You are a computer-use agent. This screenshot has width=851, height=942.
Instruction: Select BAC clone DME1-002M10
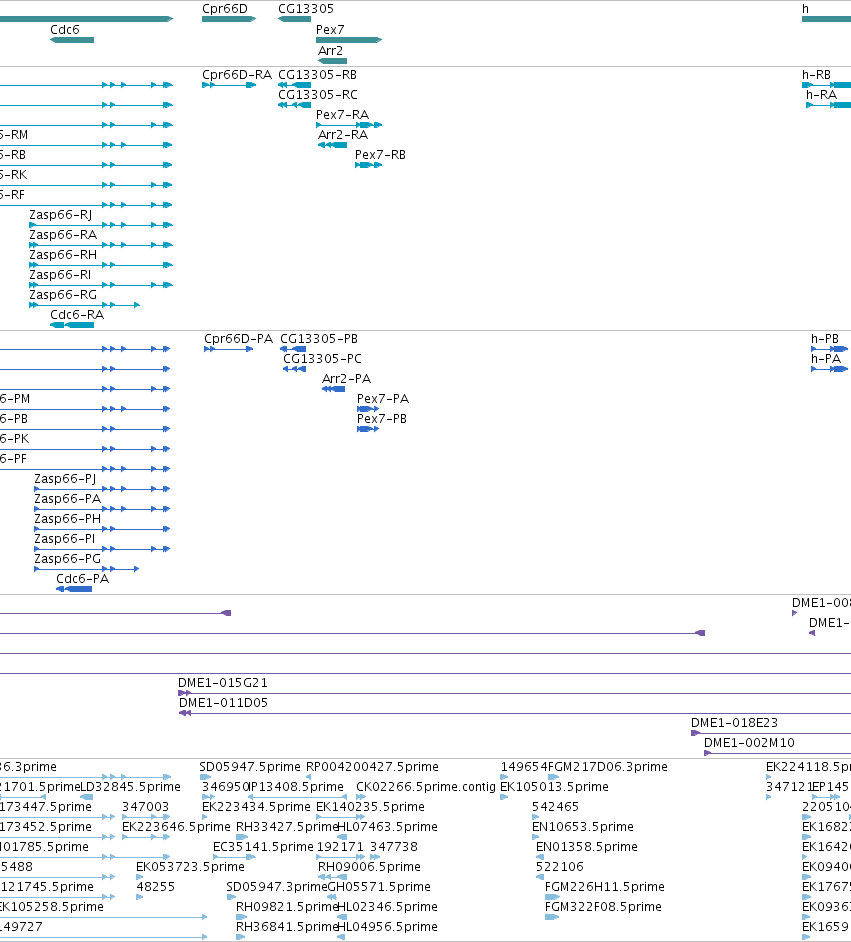pos(749,743)
